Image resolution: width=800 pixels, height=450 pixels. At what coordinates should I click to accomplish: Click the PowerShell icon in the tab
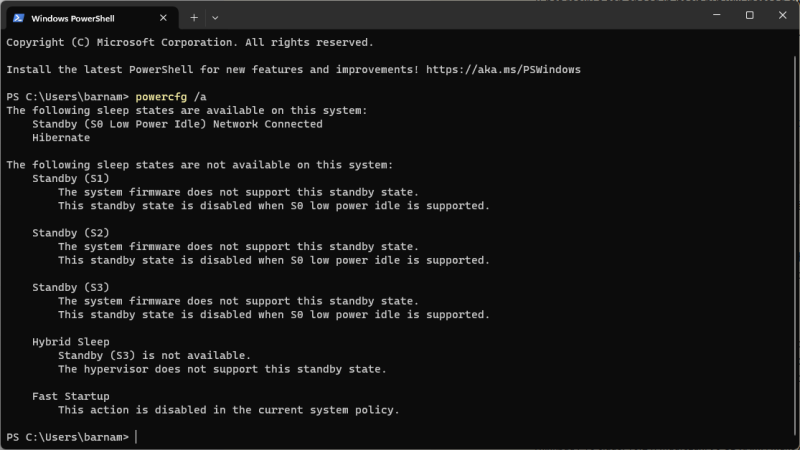(18, 18)
